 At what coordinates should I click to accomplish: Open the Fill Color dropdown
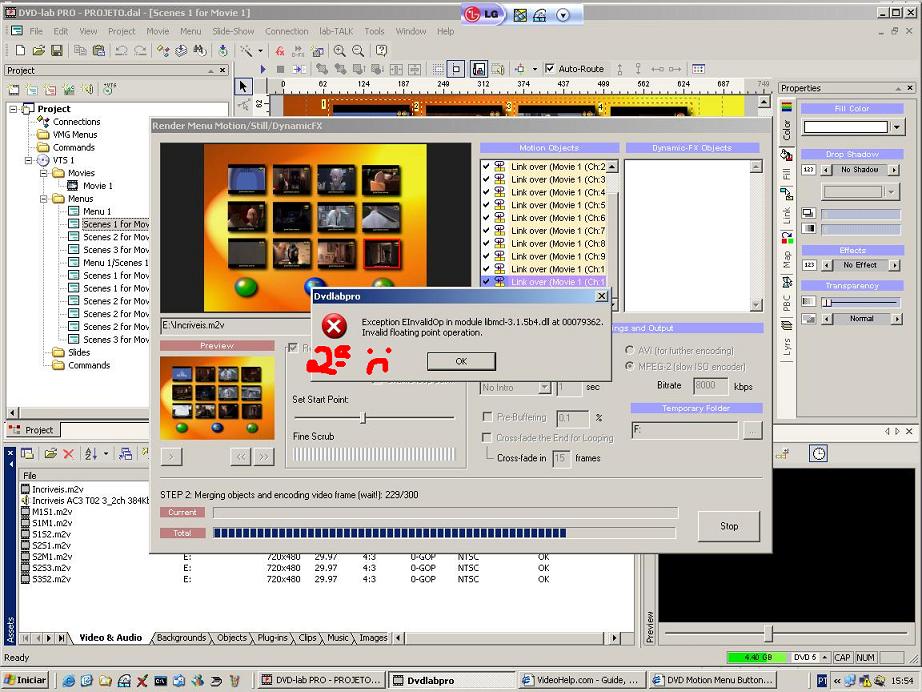click(x=896, y=126)
